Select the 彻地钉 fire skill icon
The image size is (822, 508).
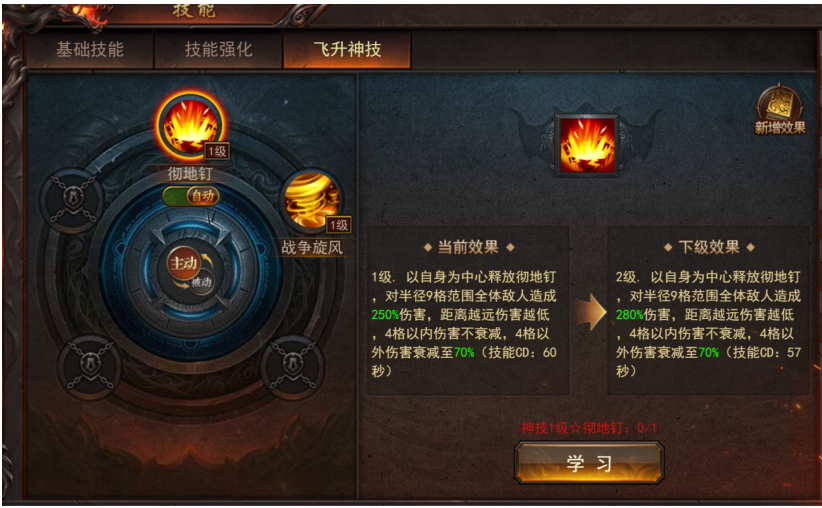[190, 125]
